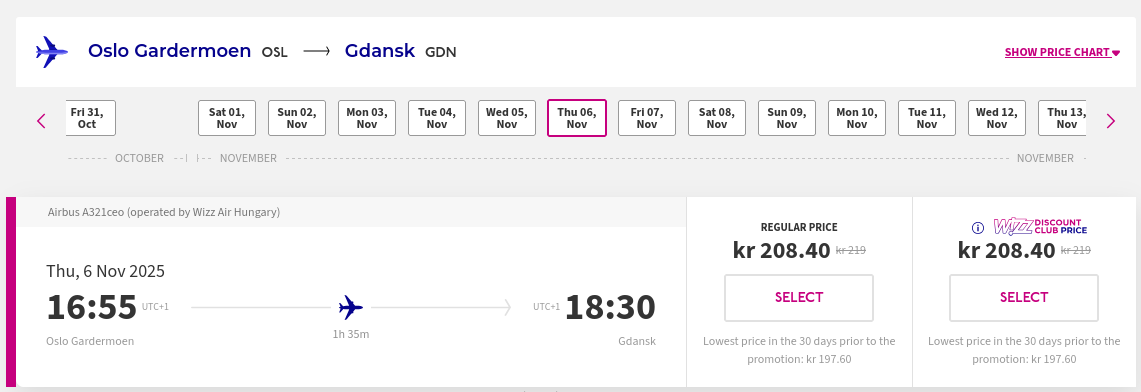Screen dimensions: 1141x392
Task: Click the currently selected Thu 06, Nov tab
Action: 577,118
